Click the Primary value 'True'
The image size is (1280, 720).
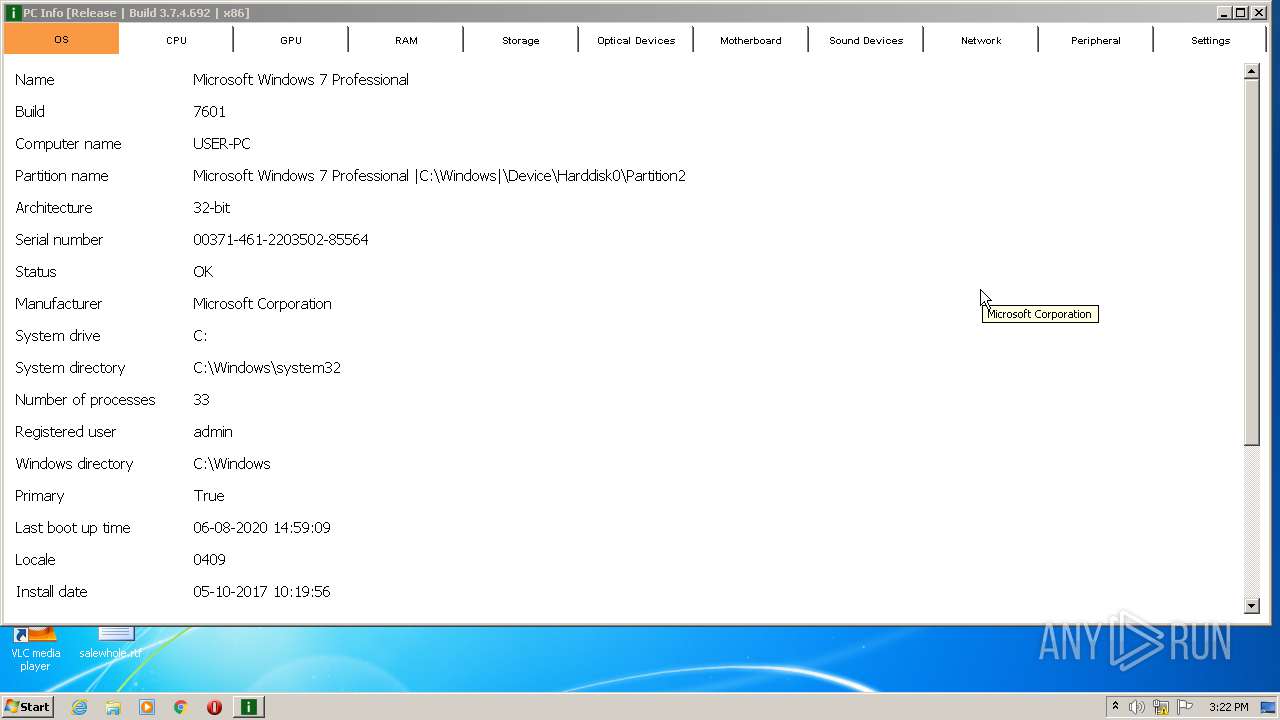click(x=208, y=496)
